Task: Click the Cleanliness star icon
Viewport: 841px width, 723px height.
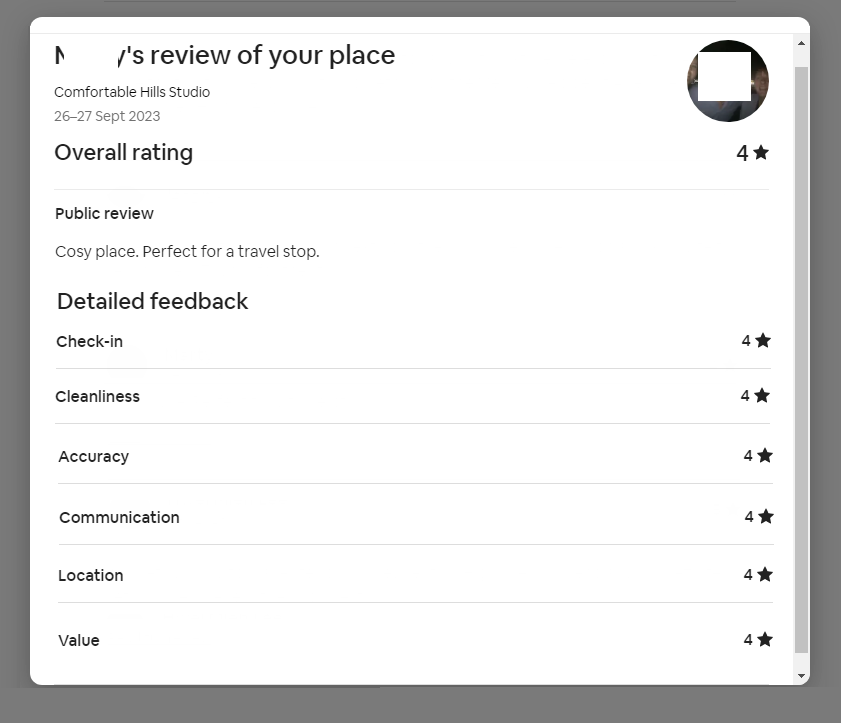Action: [762, 396]
